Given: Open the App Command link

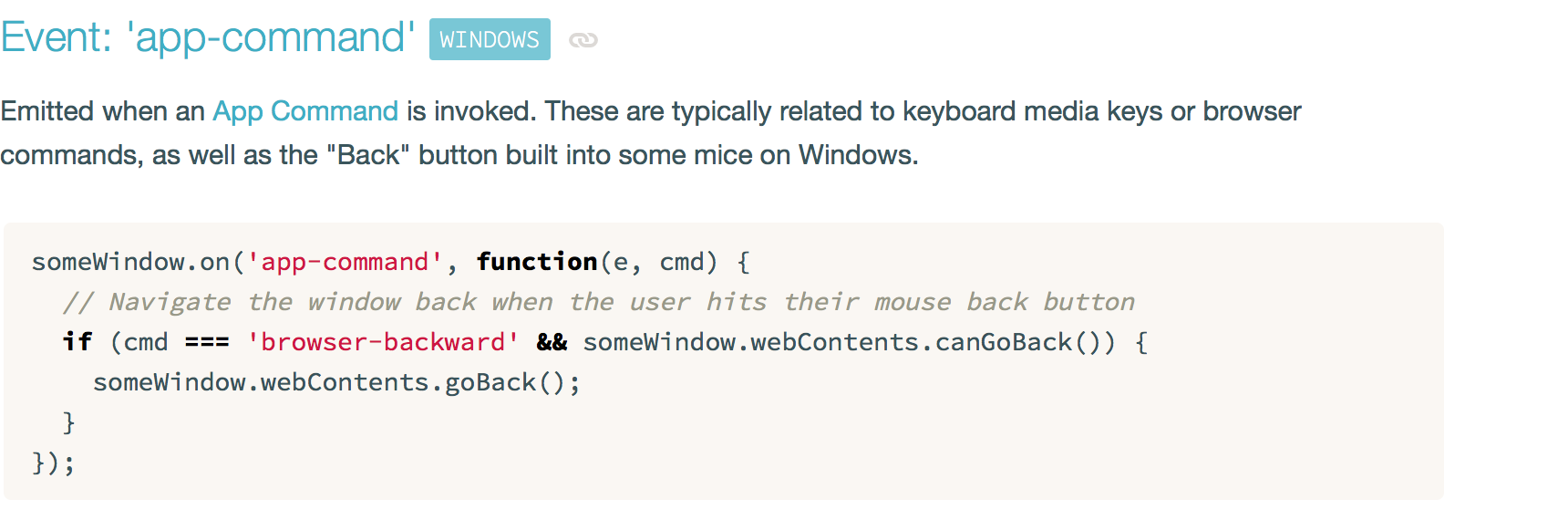Looking at the screenshot, I should tap(305, 111).
